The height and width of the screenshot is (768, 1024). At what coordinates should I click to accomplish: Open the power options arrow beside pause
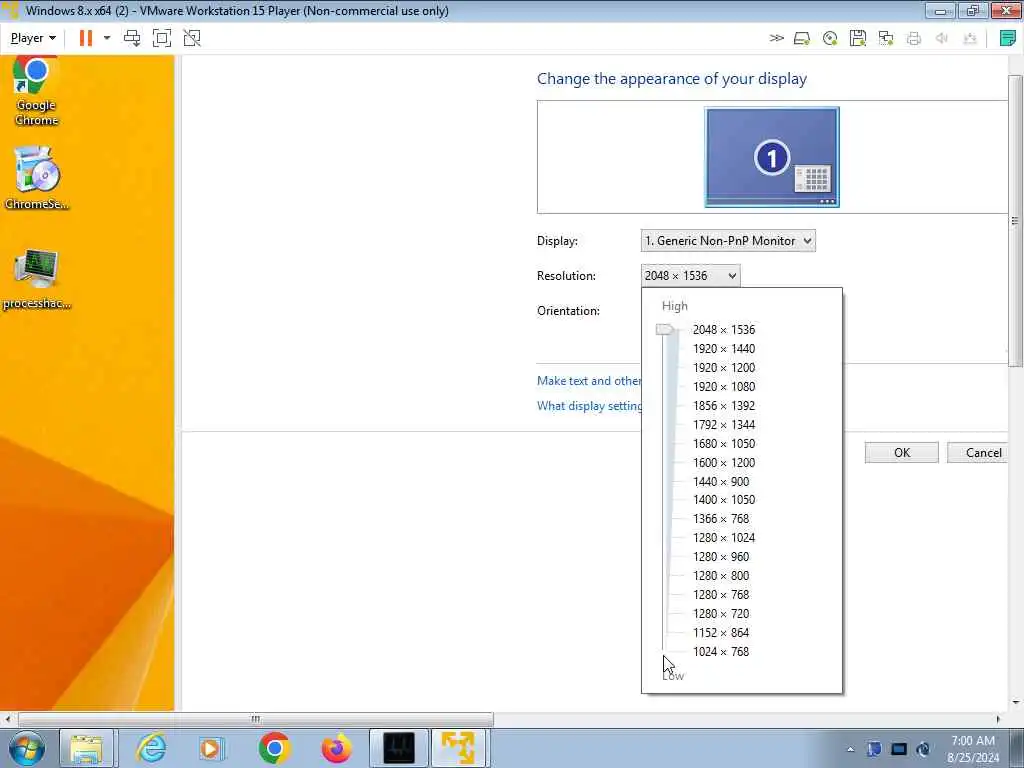(107, 38)
